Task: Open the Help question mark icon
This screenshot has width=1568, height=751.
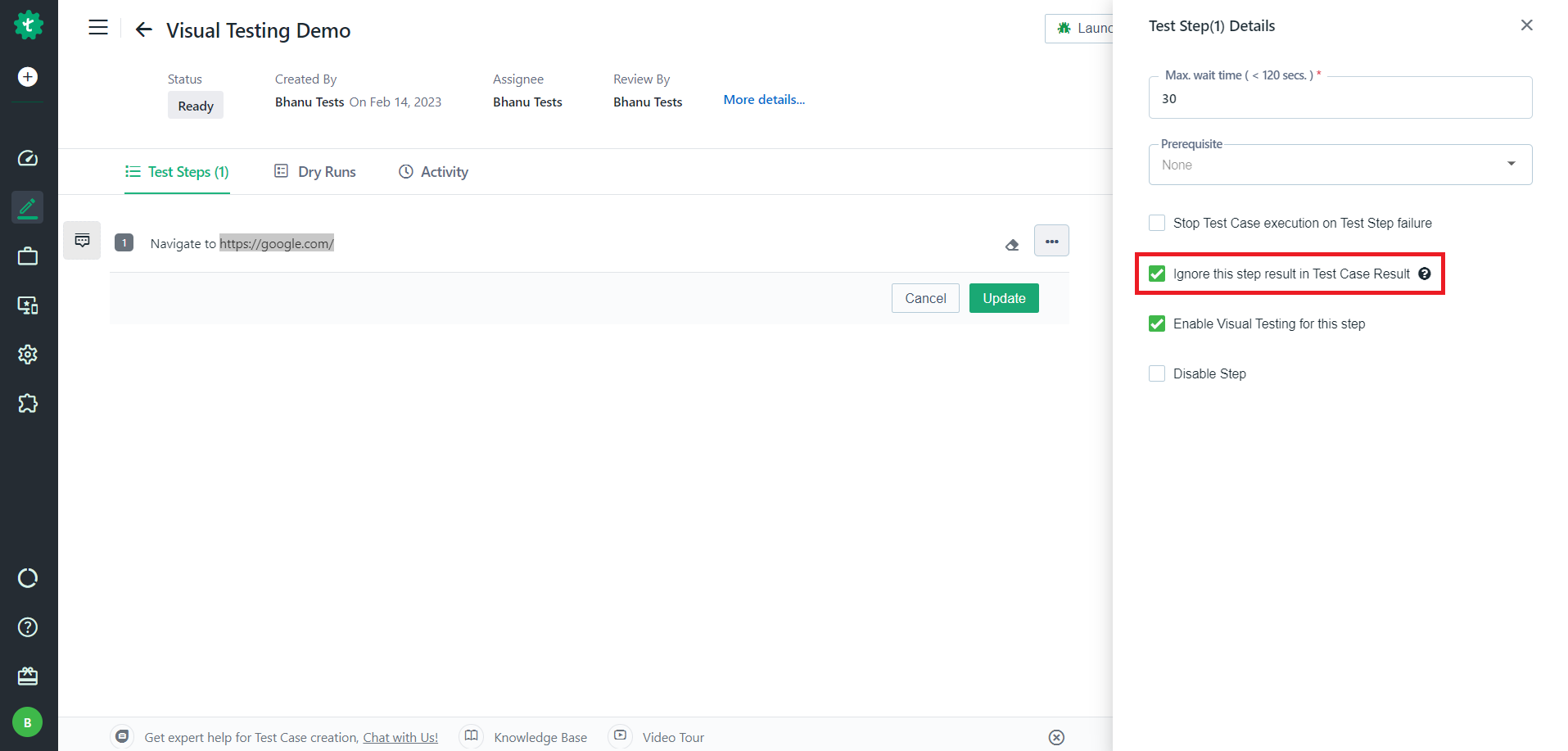Action: click(28, 627)
